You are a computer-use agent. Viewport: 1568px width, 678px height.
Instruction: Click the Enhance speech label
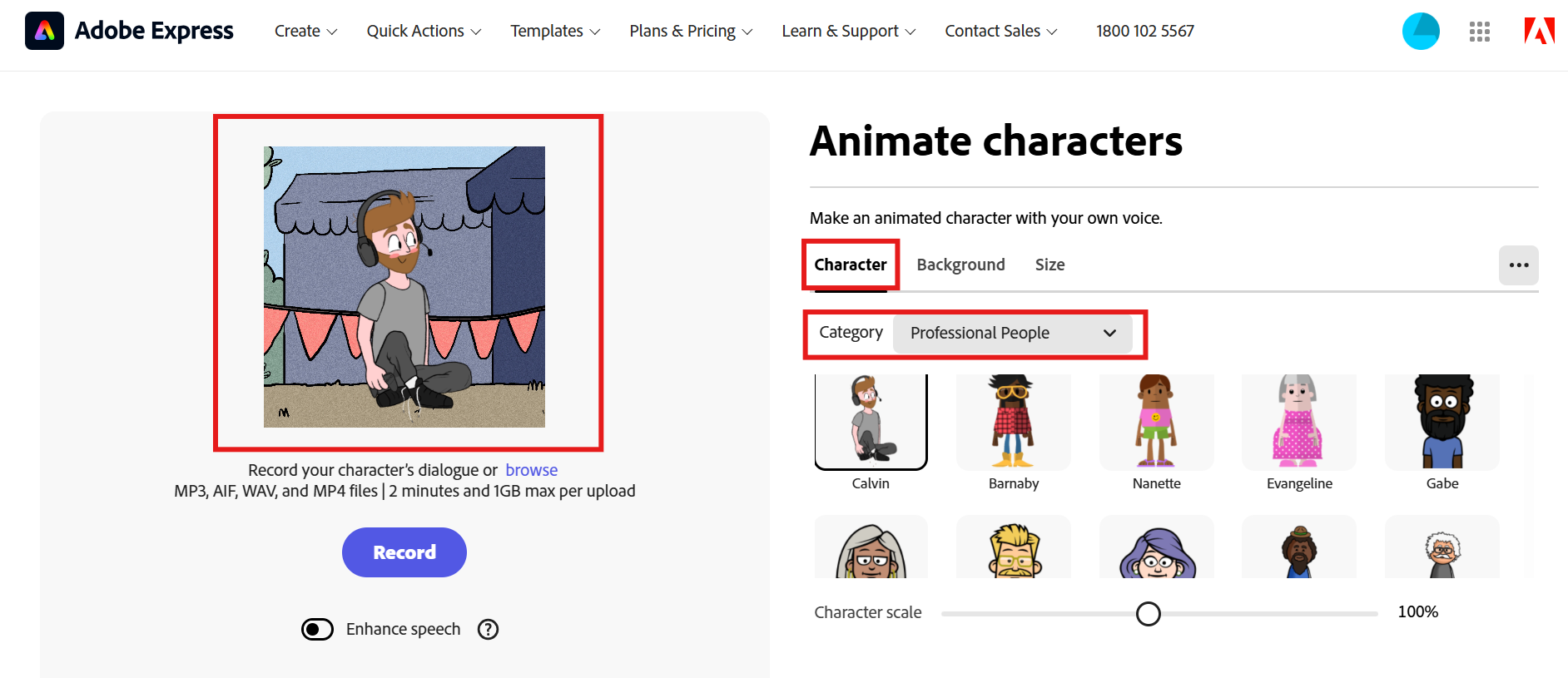coord(403,629)
